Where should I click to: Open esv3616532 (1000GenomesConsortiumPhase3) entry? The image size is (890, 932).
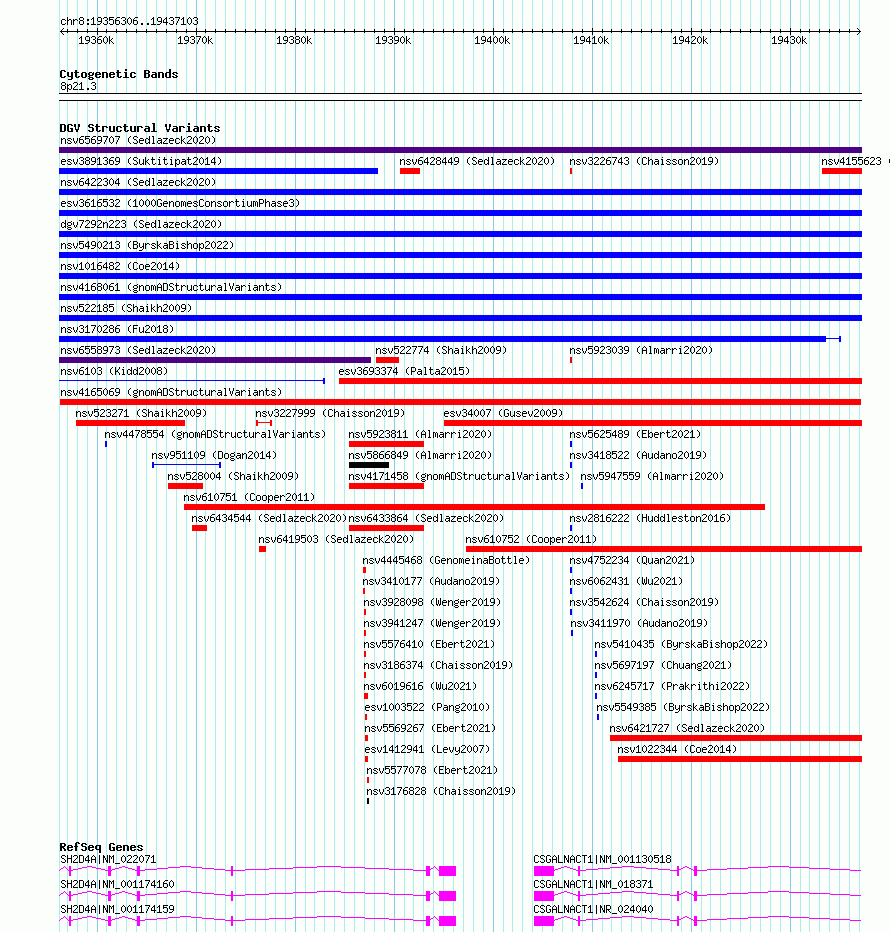point(180,203)
